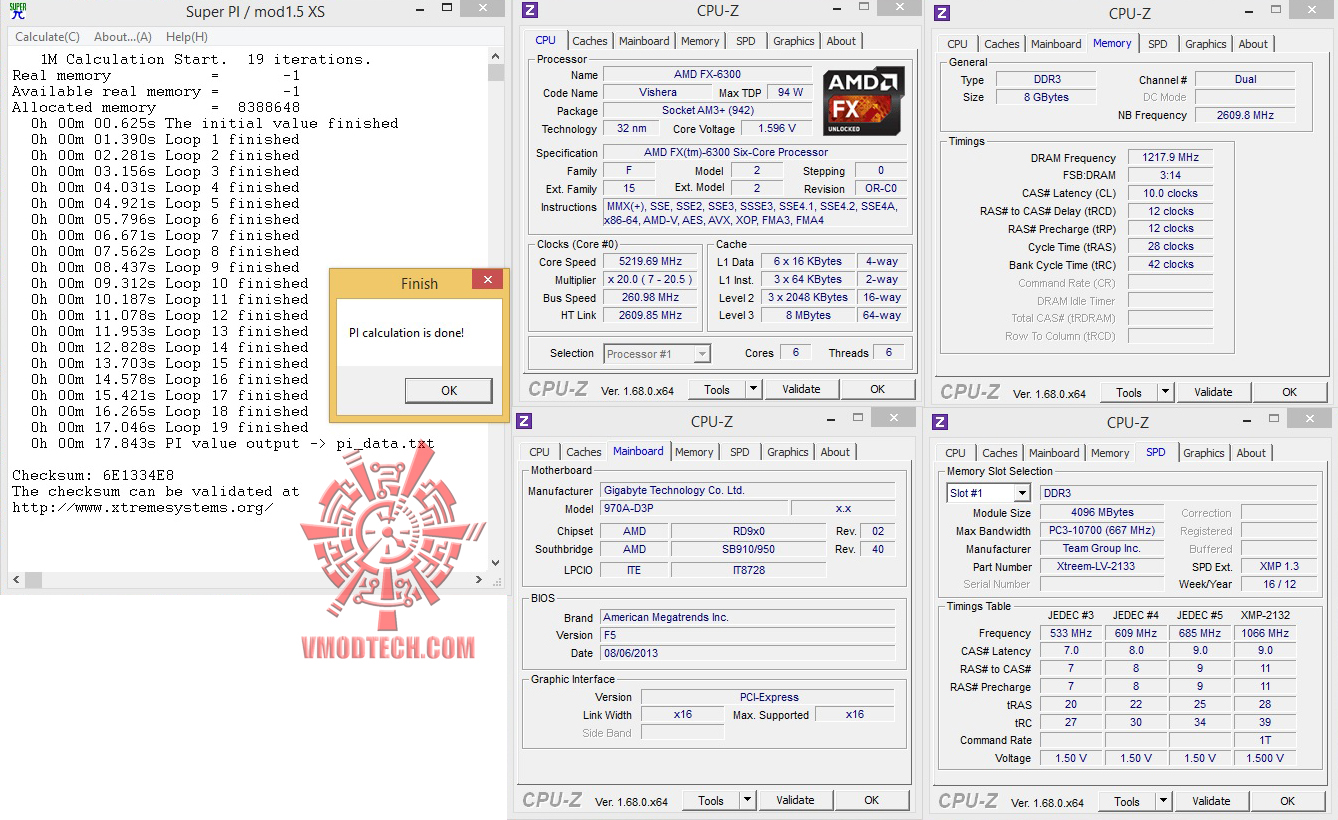
Task: Click the up arrow of Super PI vertical scrollbar
Action: pos(496,58)
